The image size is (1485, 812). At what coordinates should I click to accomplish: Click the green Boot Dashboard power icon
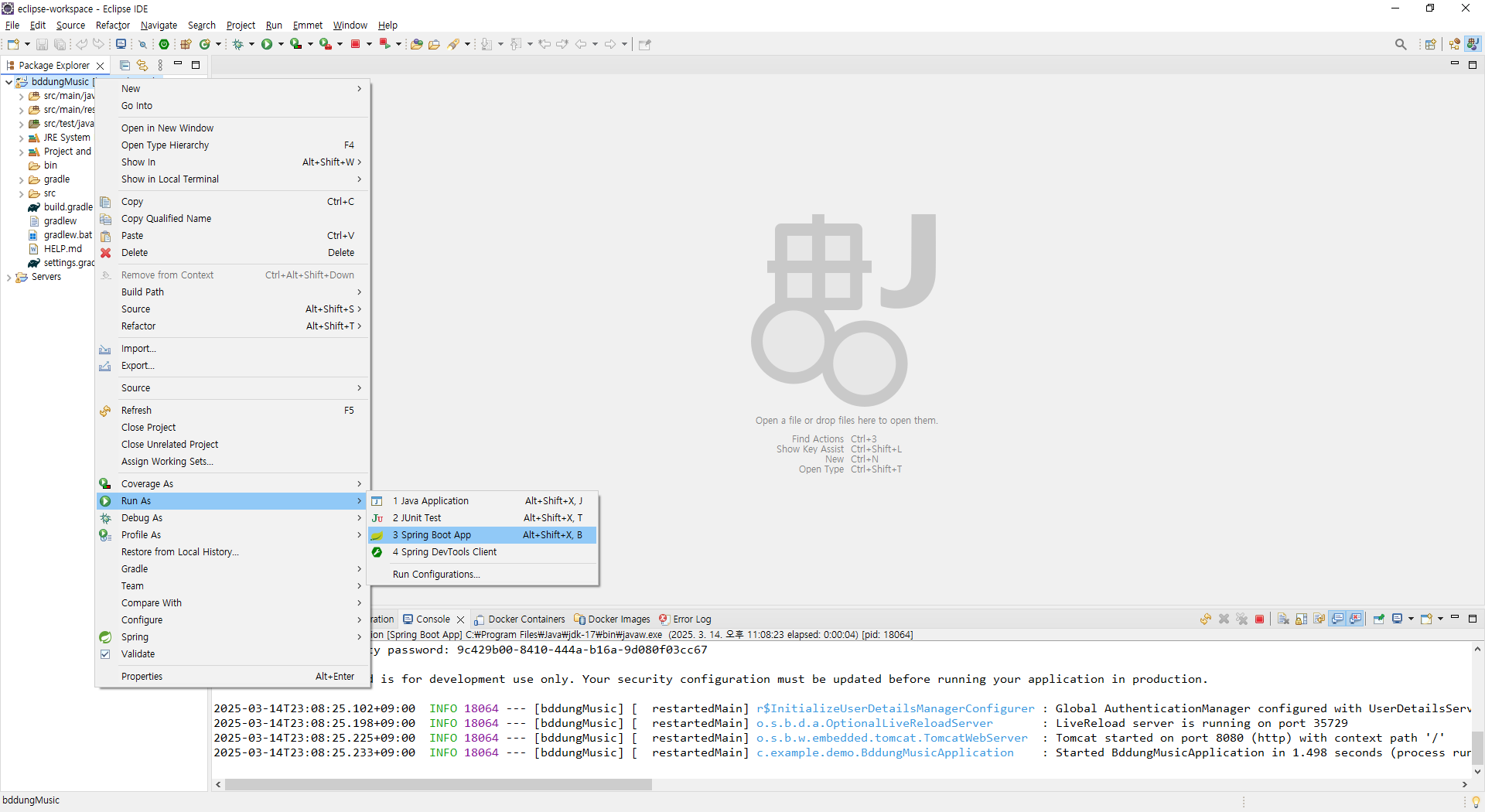click(x=164, y=44)
